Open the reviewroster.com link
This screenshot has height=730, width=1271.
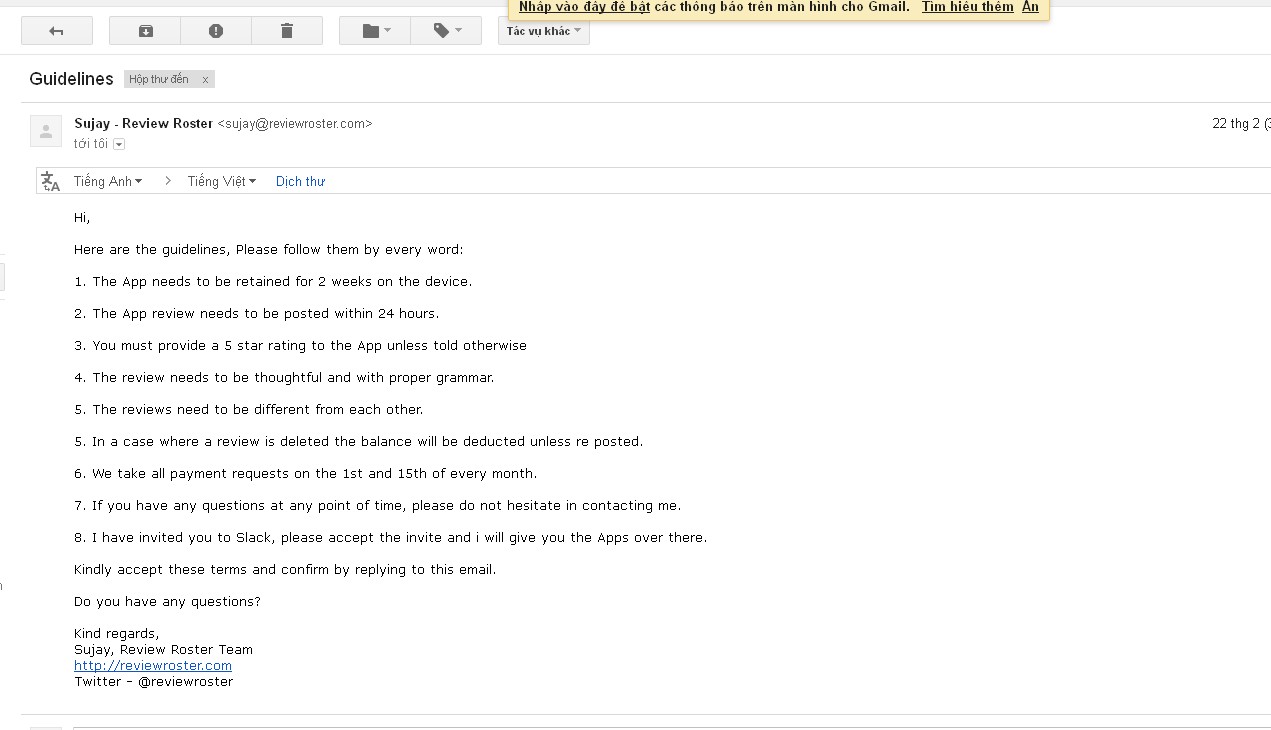pos(153,665)
